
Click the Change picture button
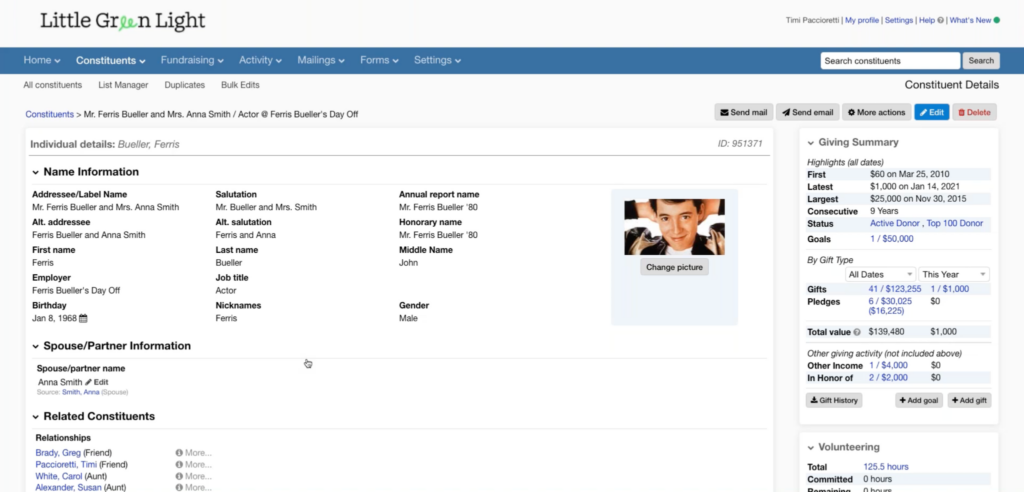coord(674,267)
